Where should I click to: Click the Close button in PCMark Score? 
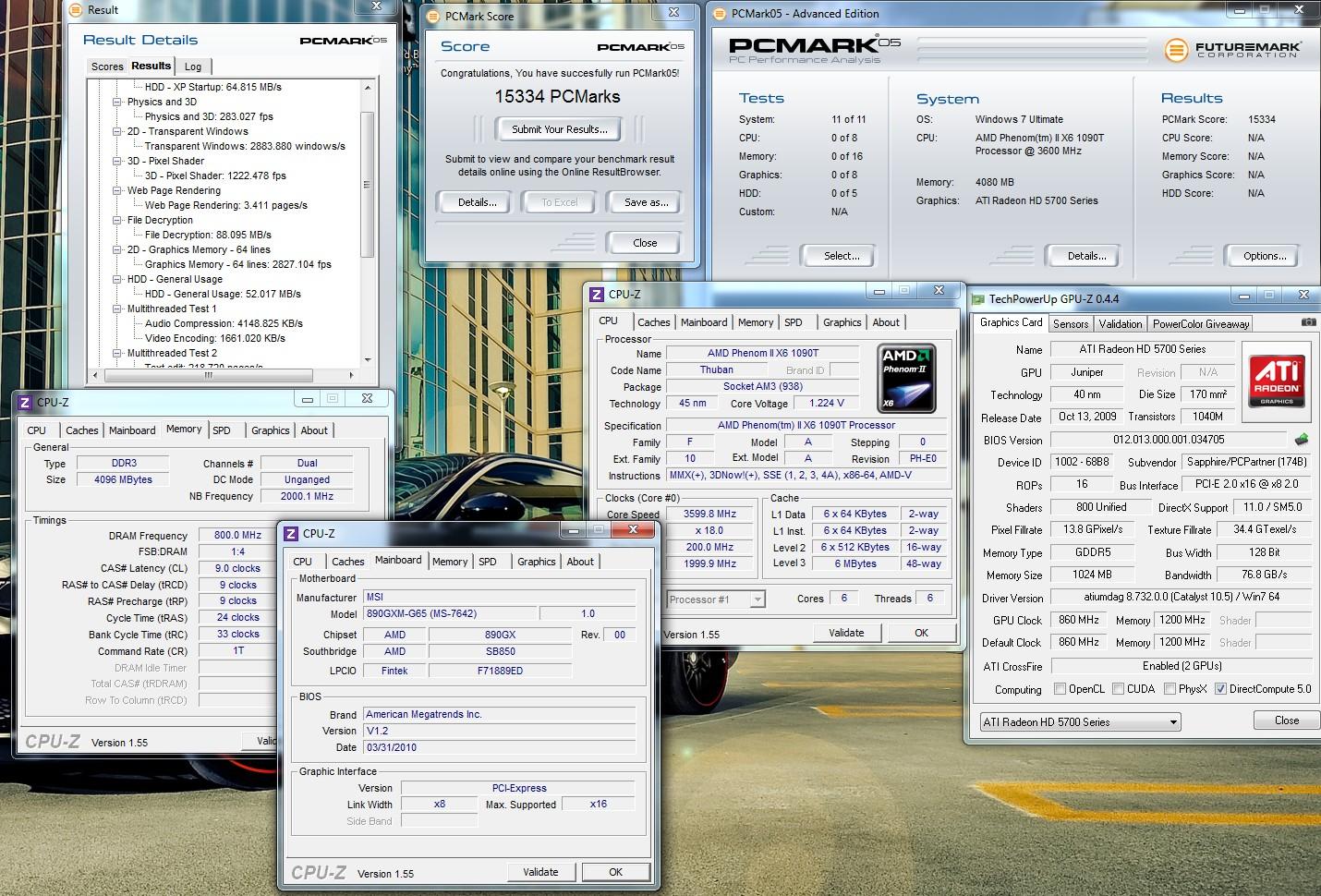645,243
